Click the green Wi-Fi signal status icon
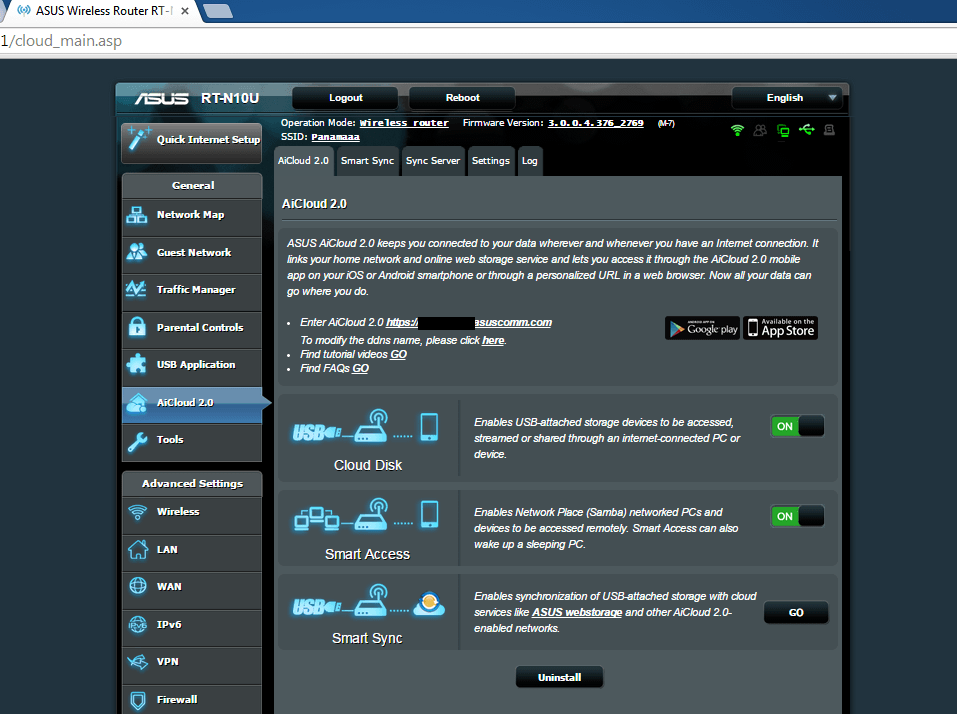Screen dimensions: 957x714 click(737, 130)
